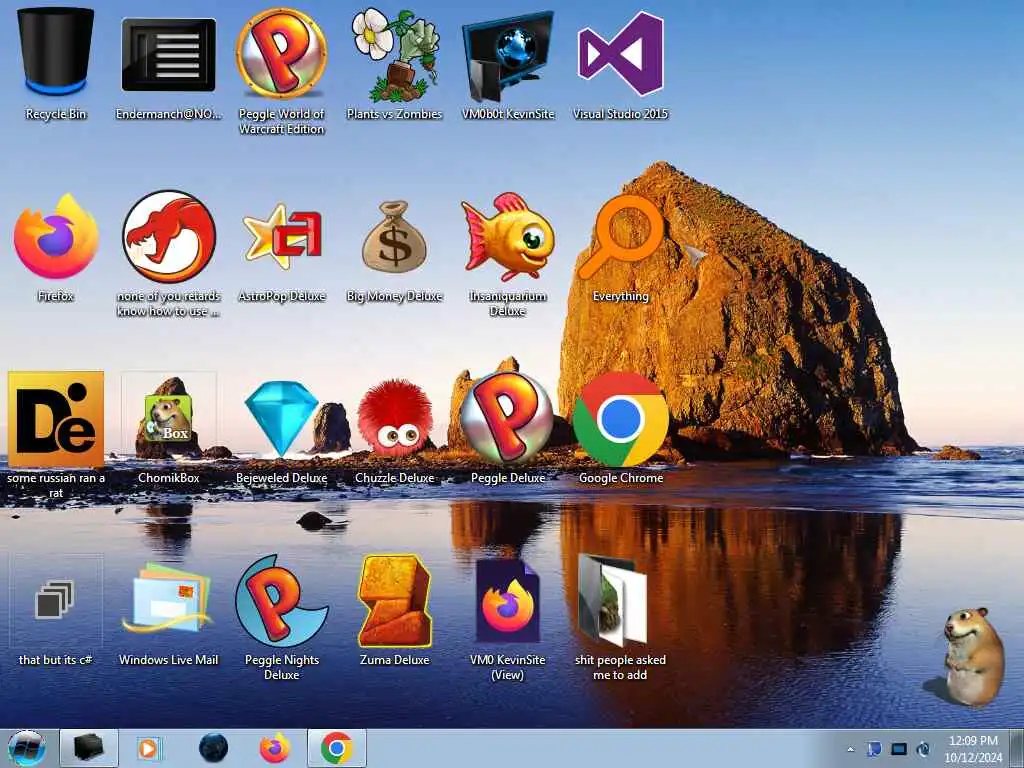
Task: Launch Chuzzle Deluxe red fuzzball icon
Action: tap(394, 428)
